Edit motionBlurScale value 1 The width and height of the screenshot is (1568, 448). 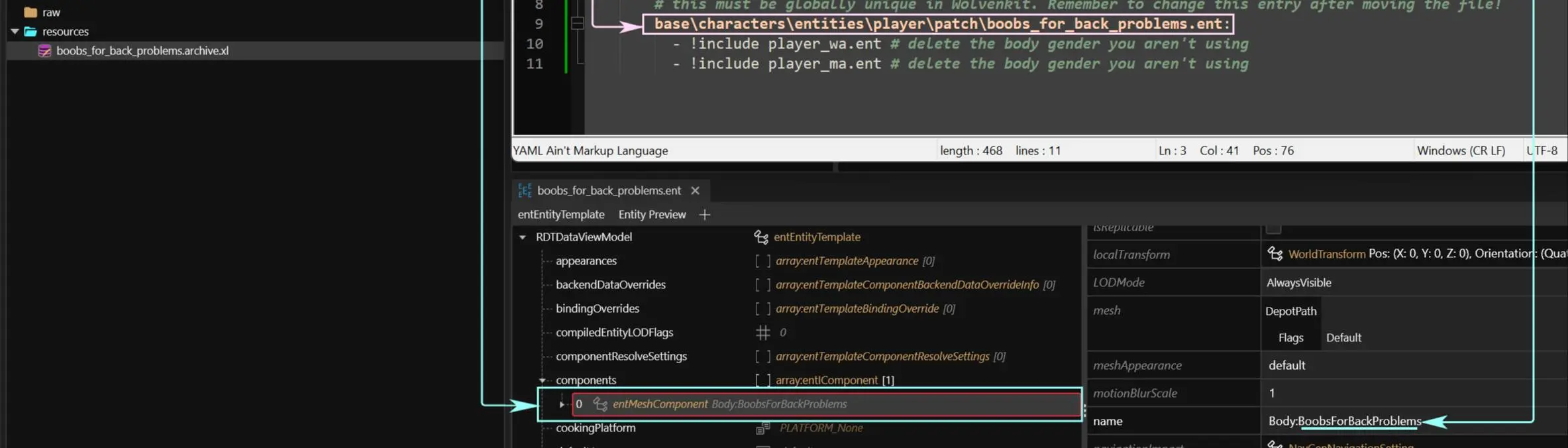tap(1414, 393)
